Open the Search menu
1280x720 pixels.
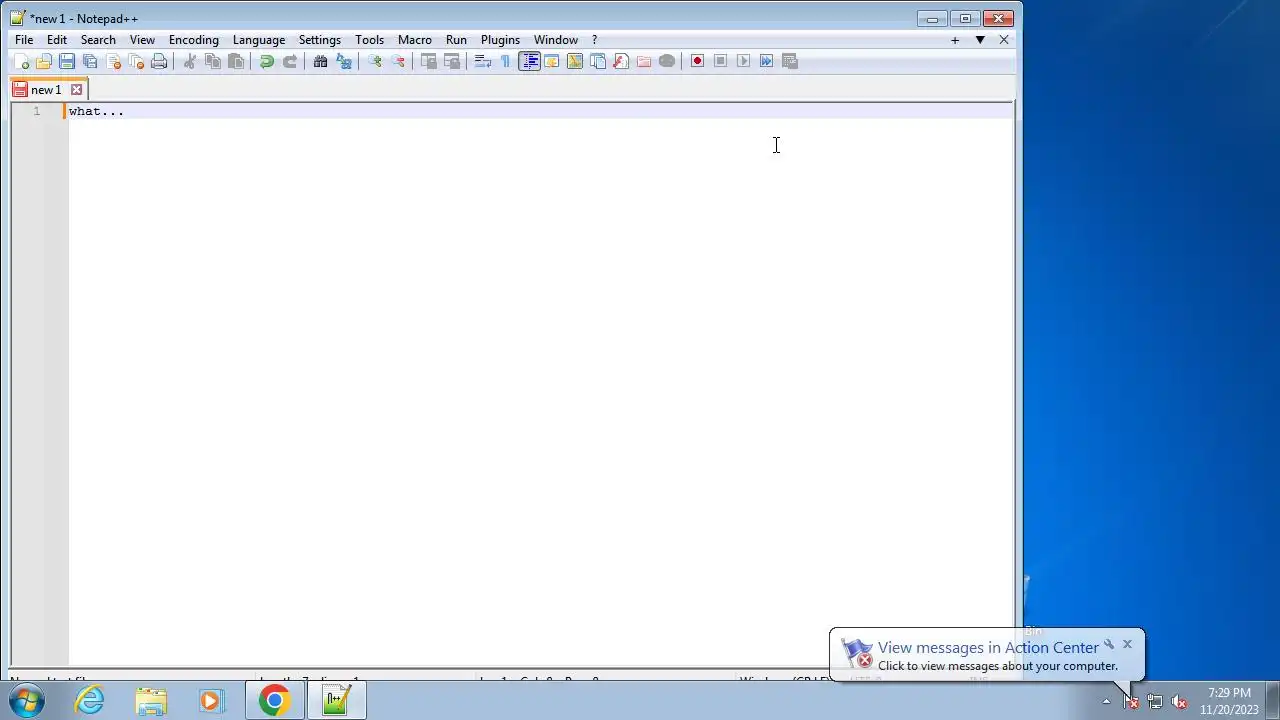[98, 40]
